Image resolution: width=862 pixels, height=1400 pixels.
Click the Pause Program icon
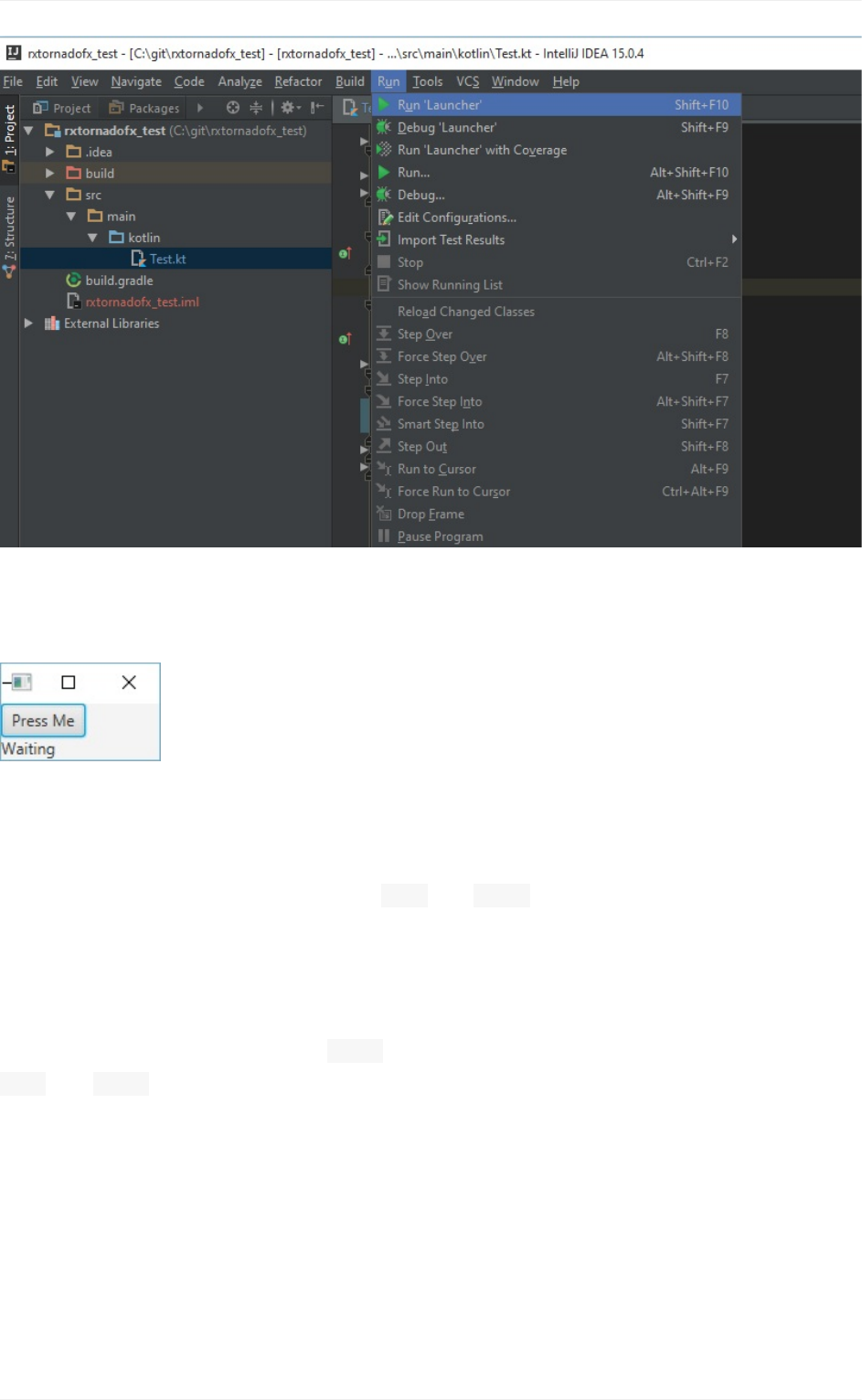(384, 536)
